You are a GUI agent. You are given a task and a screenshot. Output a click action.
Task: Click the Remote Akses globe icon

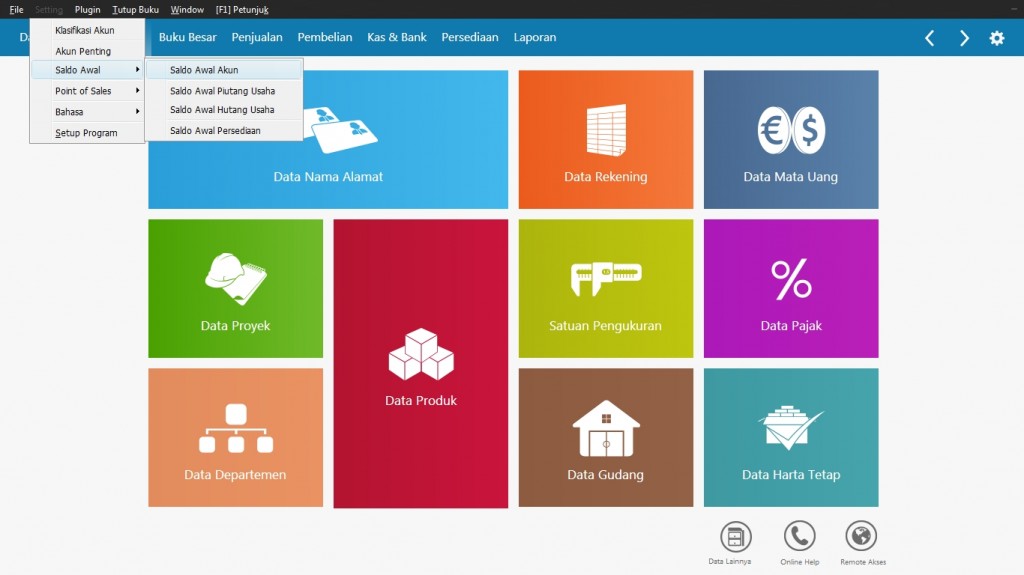click(861, 537)
